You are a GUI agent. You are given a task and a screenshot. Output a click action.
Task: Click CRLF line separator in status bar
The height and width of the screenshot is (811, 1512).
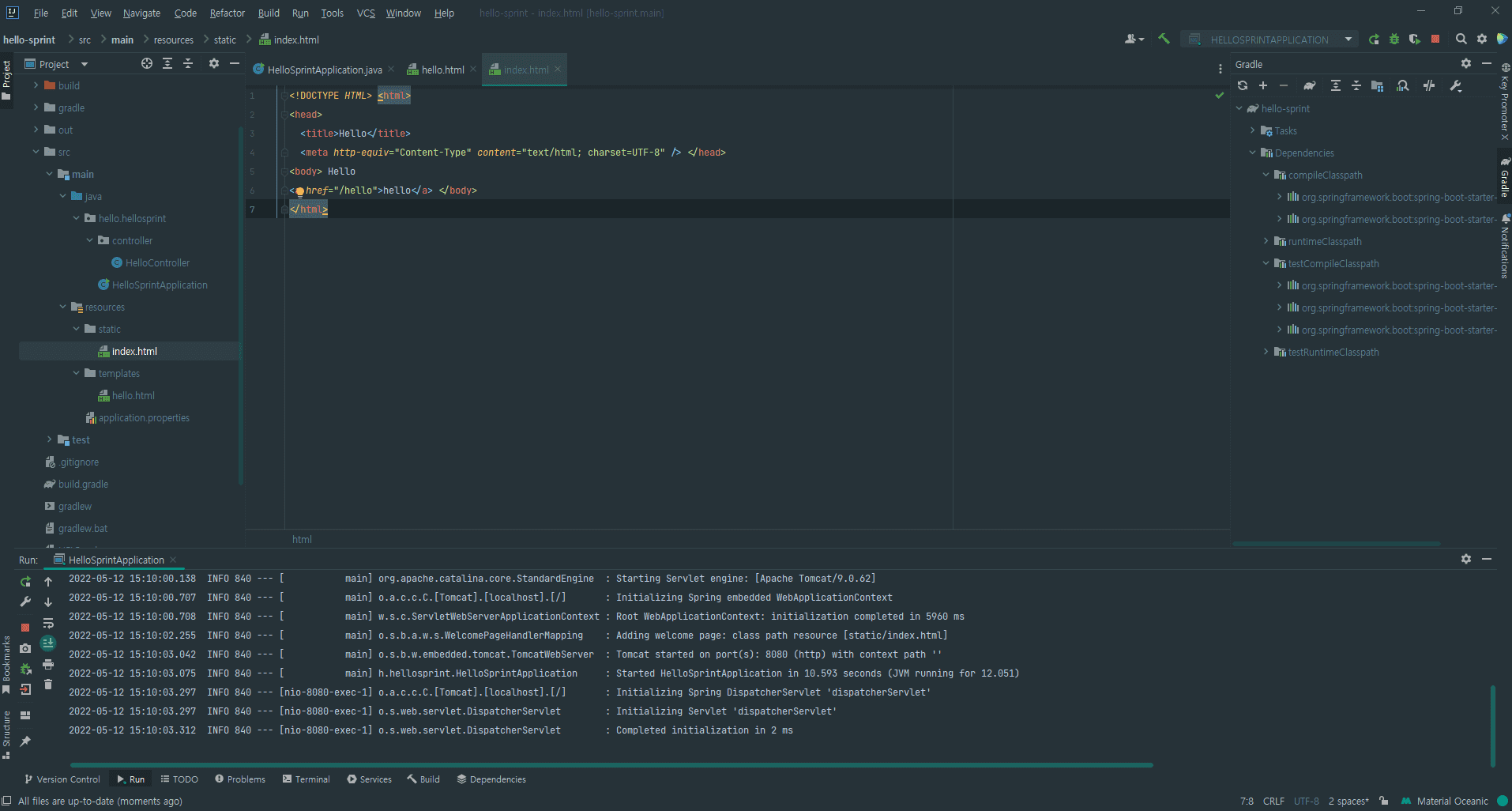point(1273,801)
